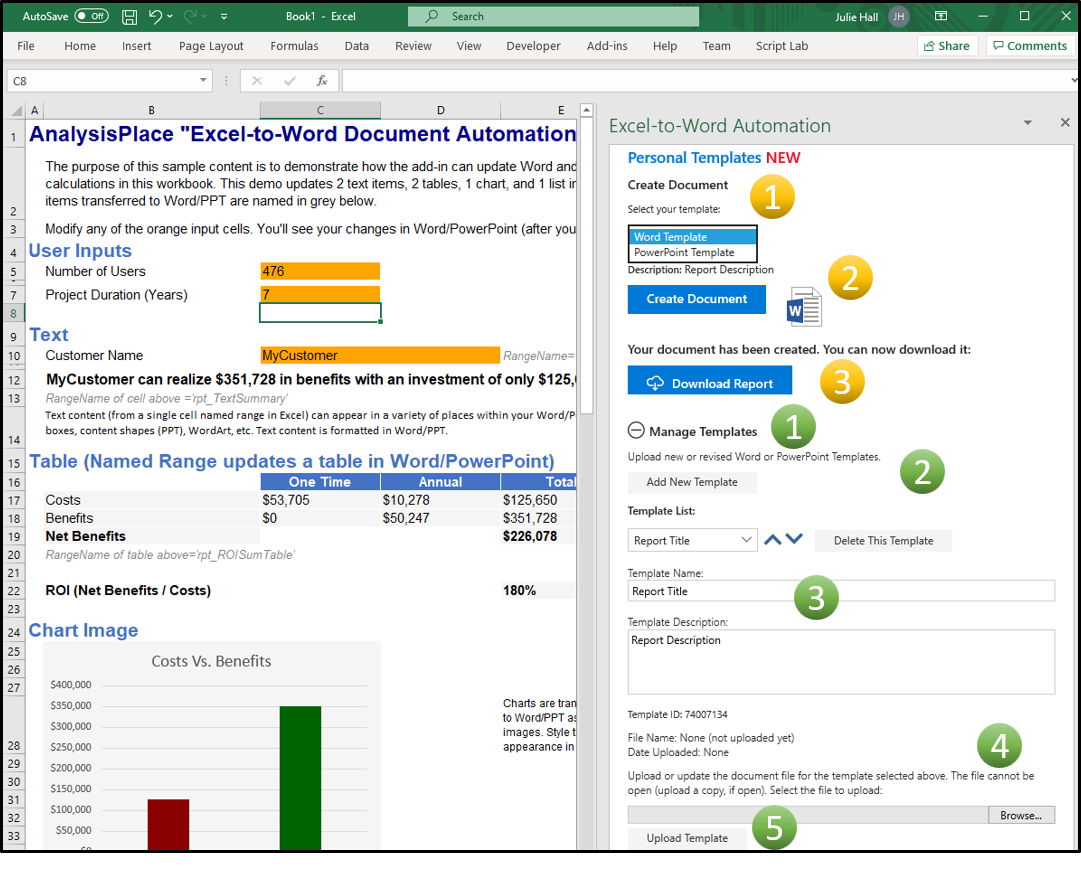Click the Add New Template button

coord(691,482)
